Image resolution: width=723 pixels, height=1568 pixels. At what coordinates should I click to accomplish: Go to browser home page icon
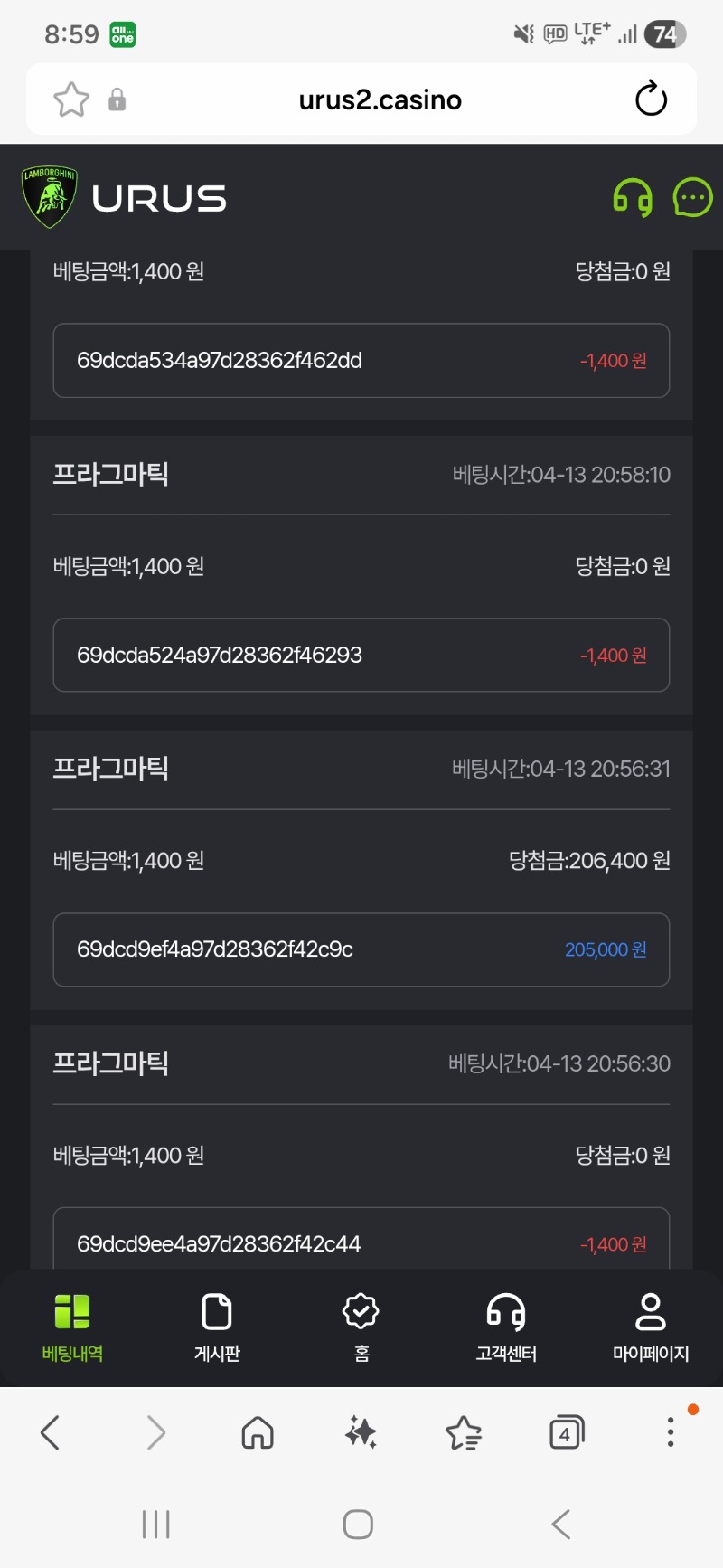(x=258, y=1432)
